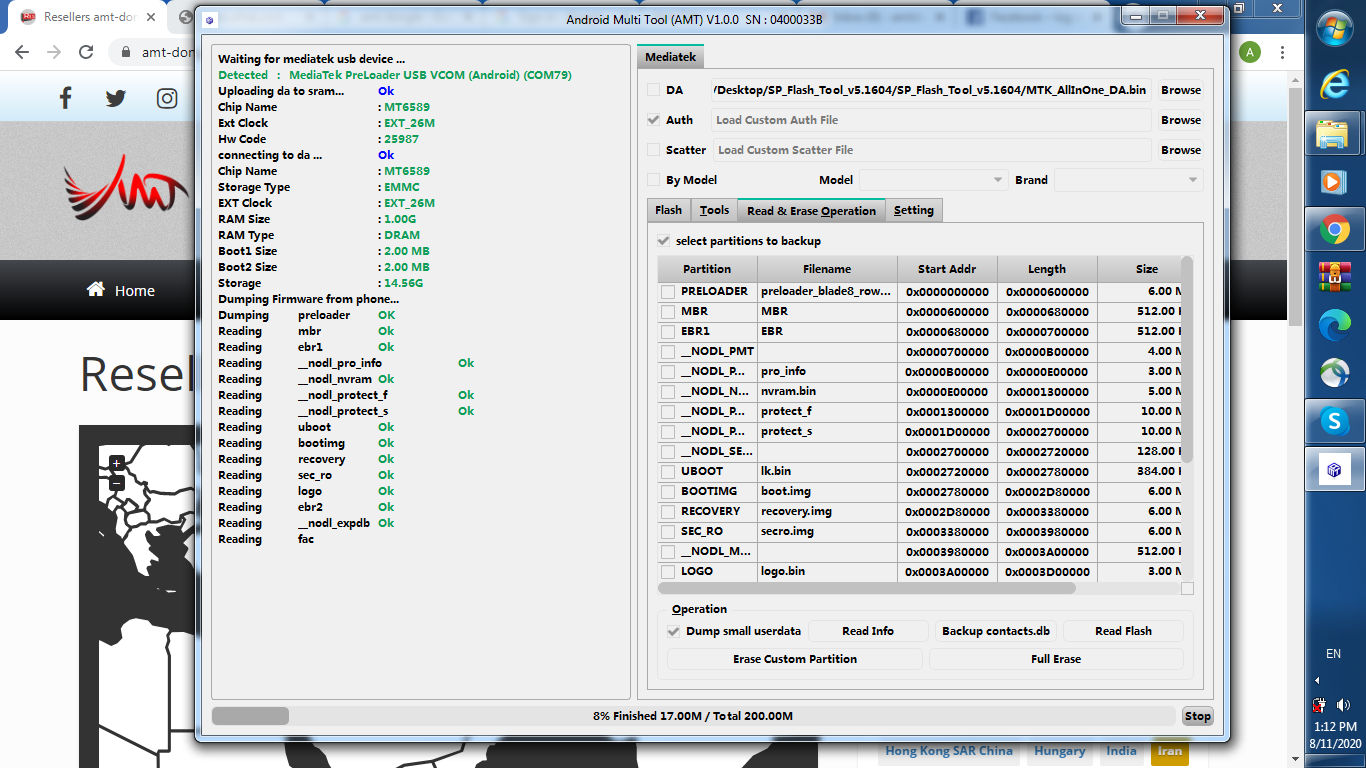Browse for a DA file

coord(1181,90)
